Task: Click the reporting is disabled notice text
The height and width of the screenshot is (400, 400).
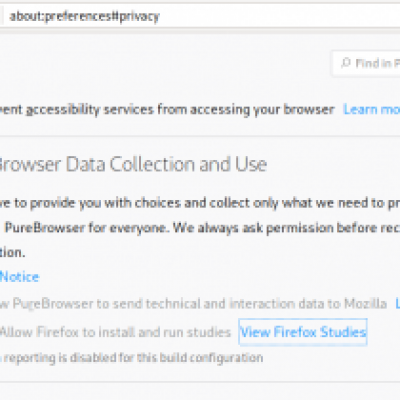Action: (x=132, y=358)
